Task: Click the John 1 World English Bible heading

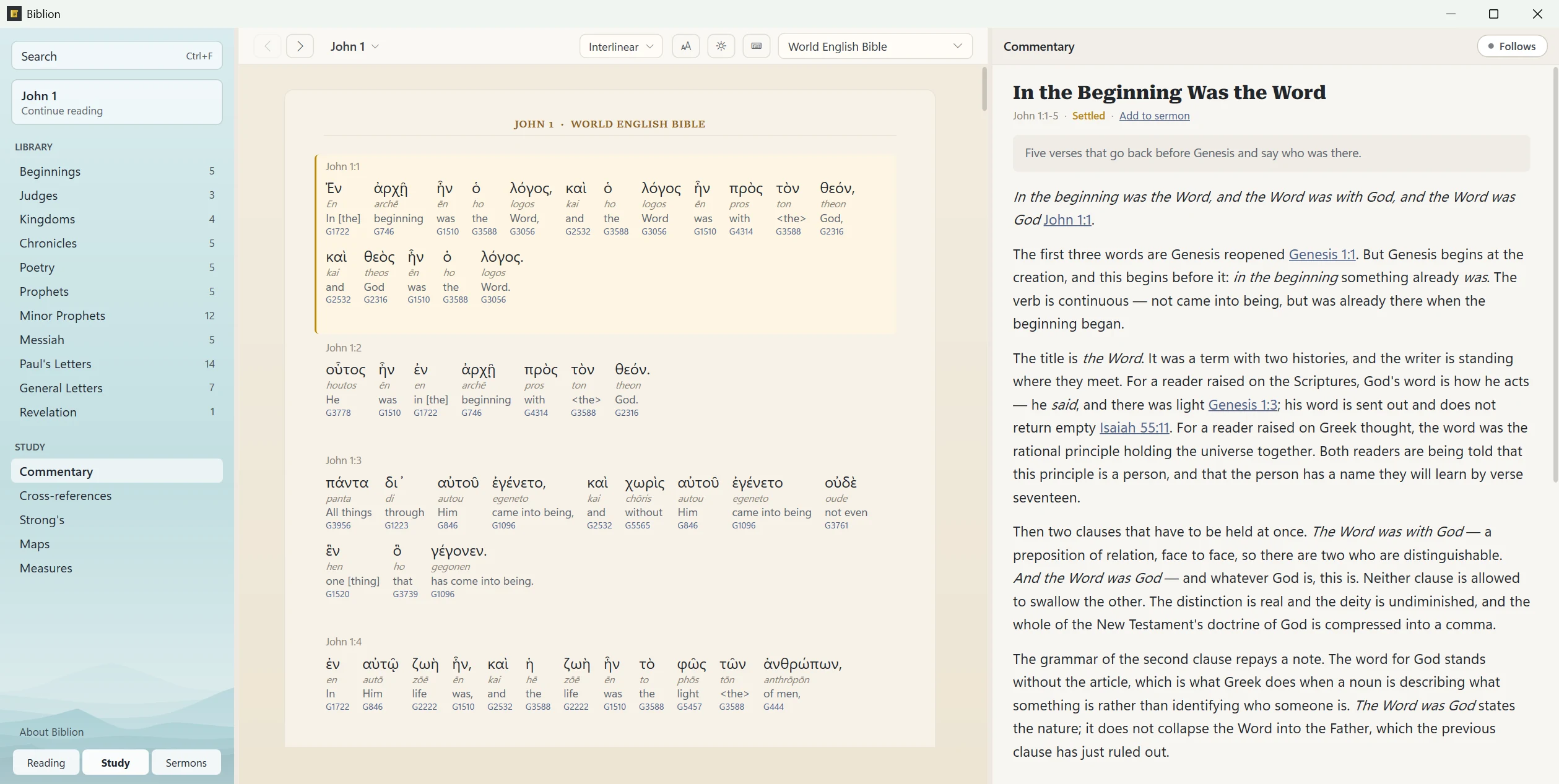Action: [609, 124]
